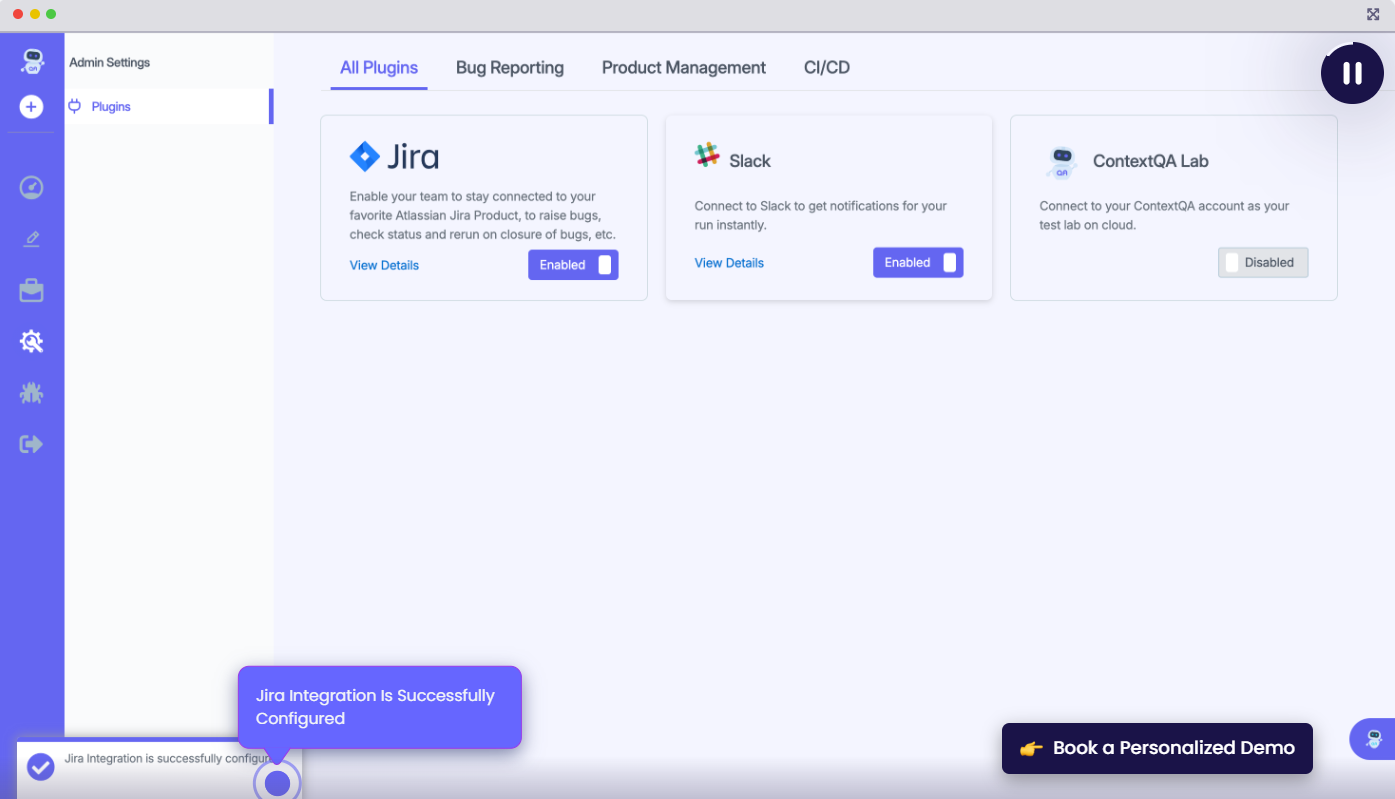Viewport: 1395px width, 799px height.
Task: Open the briefcase icon in sidebar
Action: (x=32, y=291)
